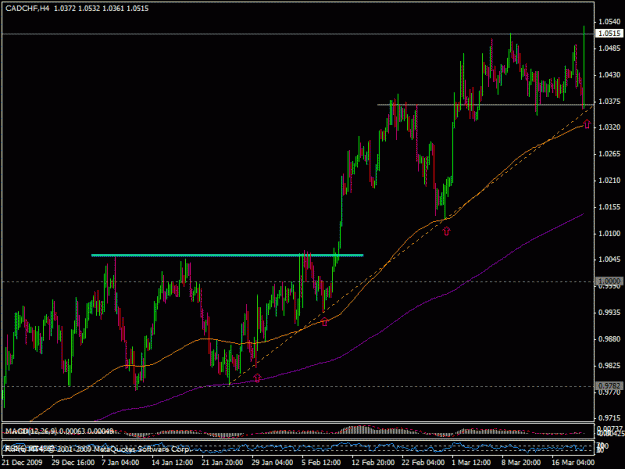Click the 29 Jan 04:00 date label

pyautogui.click(x=272, y=463)
